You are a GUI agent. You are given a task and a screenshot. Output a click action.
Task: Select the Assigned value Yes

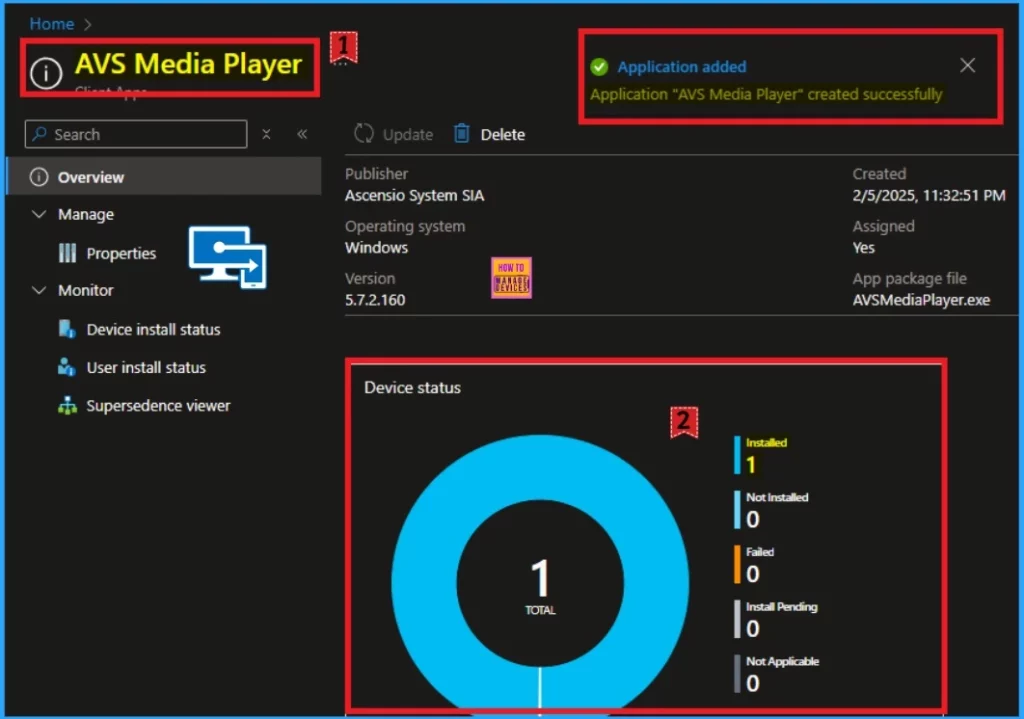[863, 248]
